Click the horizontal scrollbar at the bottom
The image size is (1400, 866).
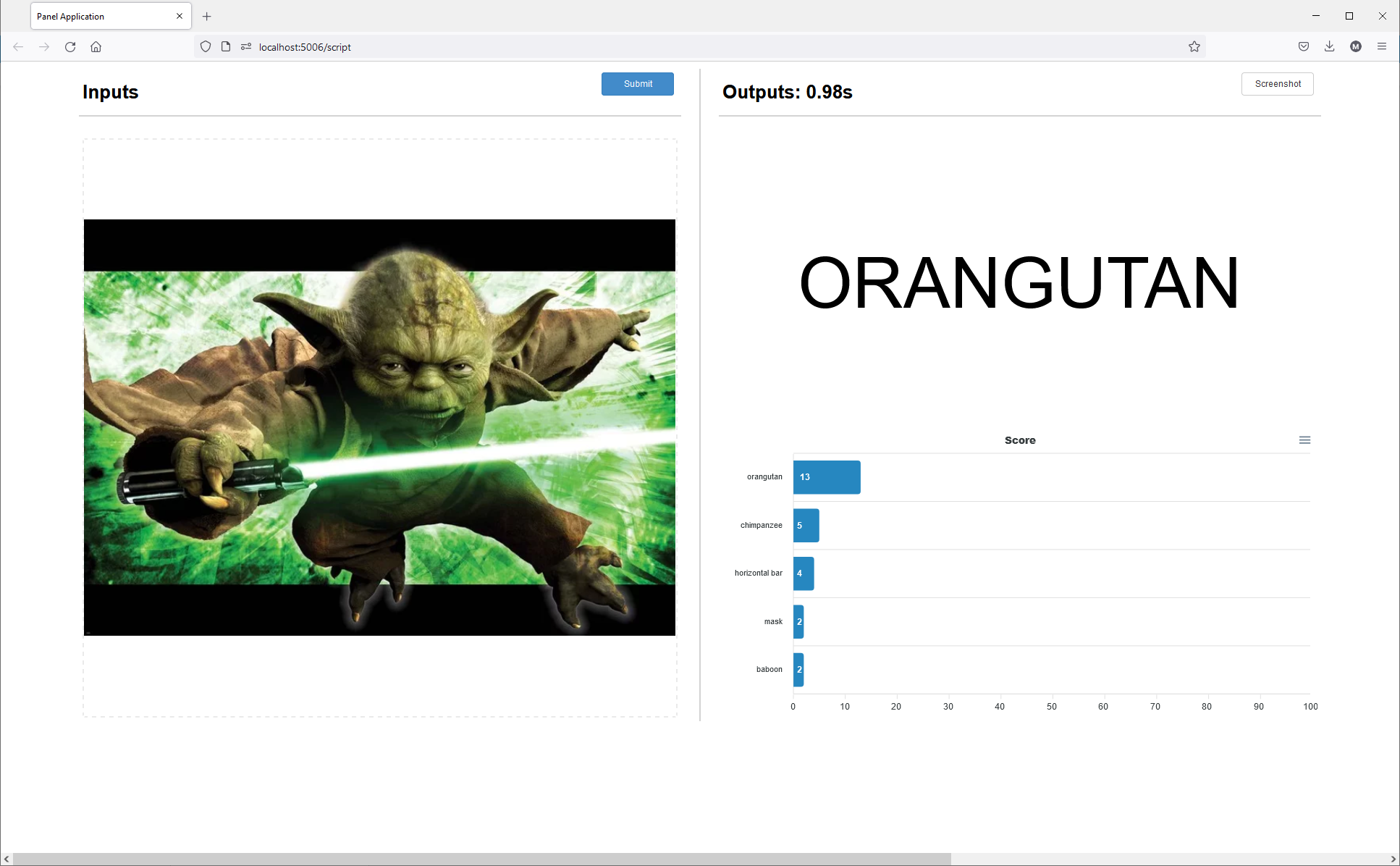[478, 857]
